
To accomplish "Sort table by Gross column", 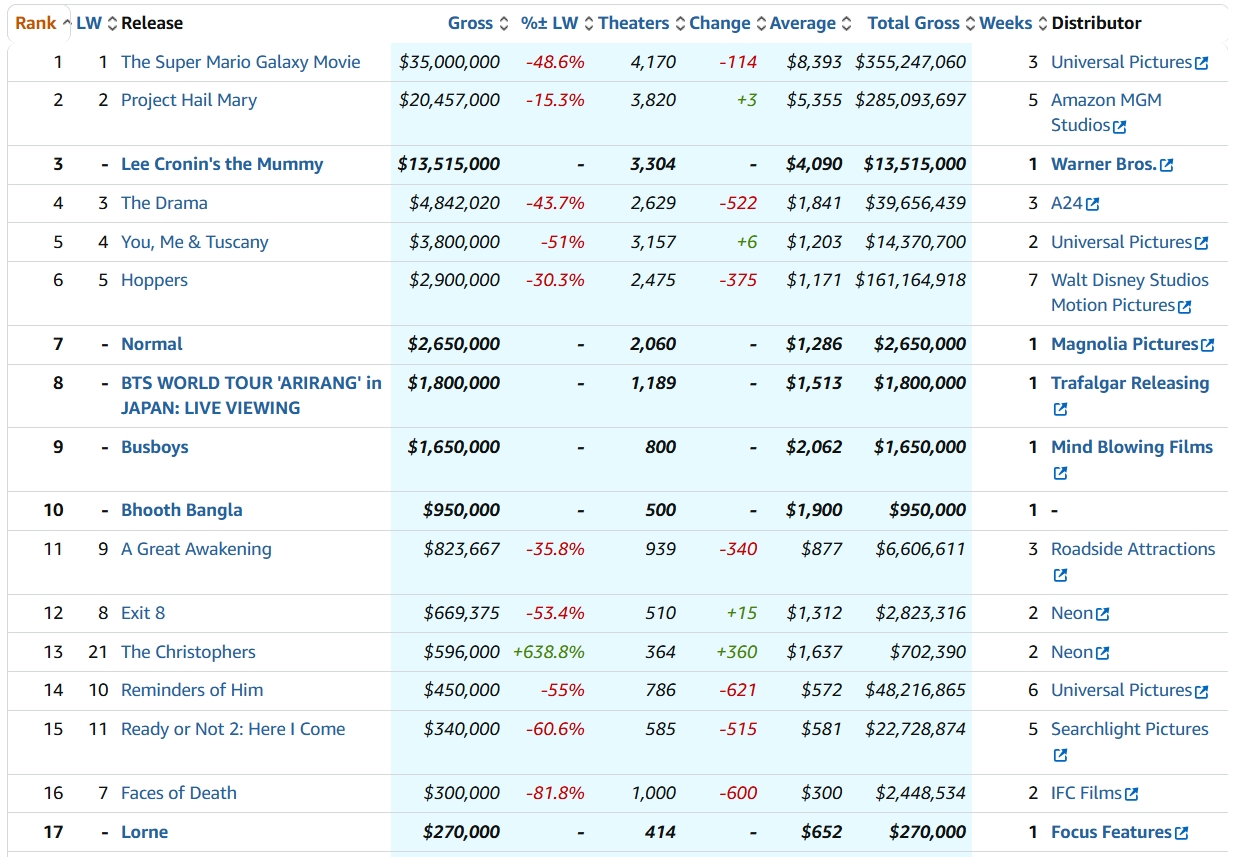I will pos(470,23).
